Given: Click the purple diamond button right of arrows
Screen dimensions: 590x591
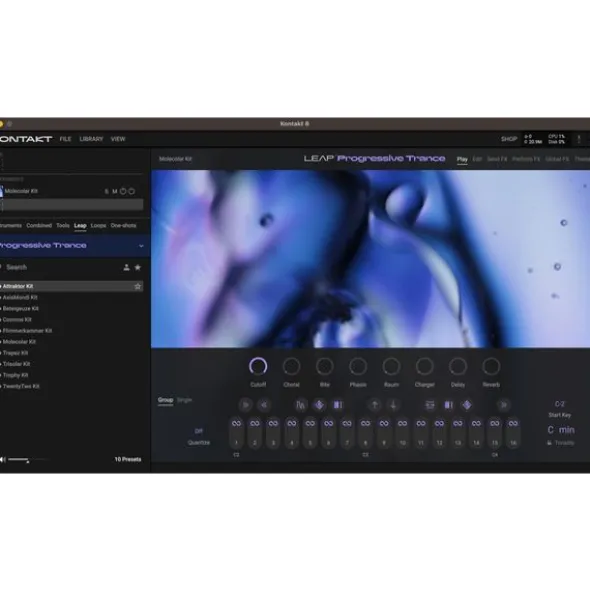Looking at the screenshot, I should click(x=467, y=405).
